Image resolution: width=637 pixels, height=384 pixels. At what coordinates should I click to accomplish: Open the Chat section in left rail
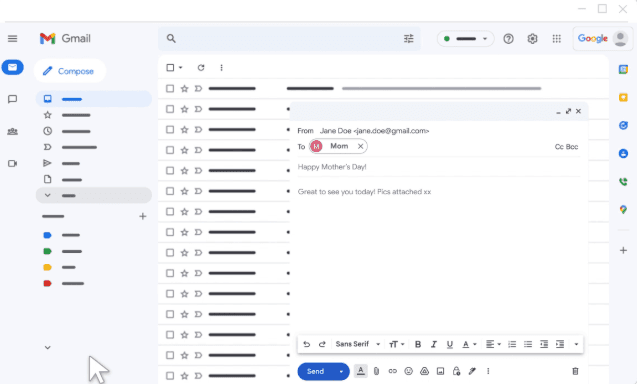click(x=13, y=99)
